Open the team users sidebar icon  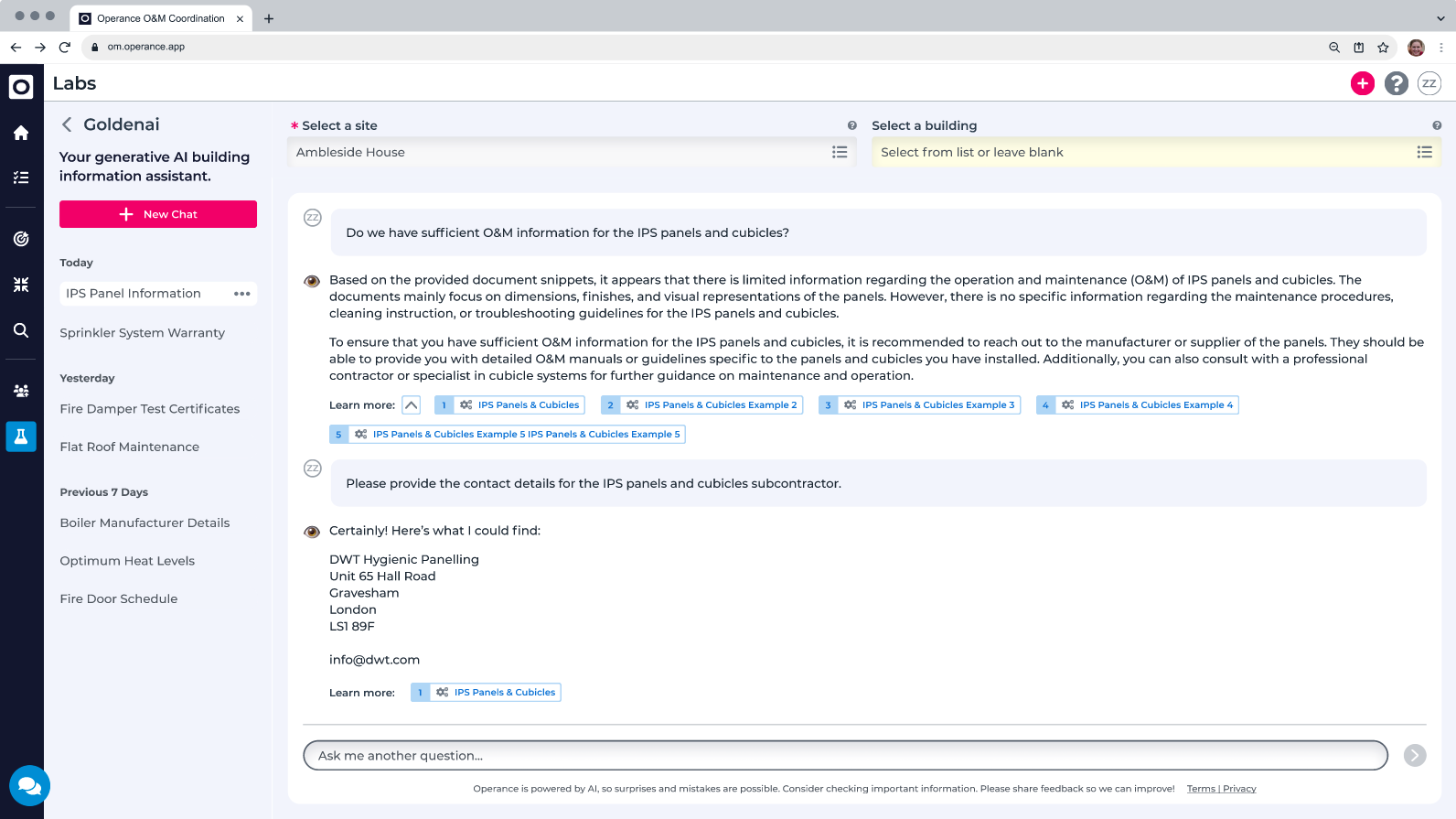pos(21,391)
